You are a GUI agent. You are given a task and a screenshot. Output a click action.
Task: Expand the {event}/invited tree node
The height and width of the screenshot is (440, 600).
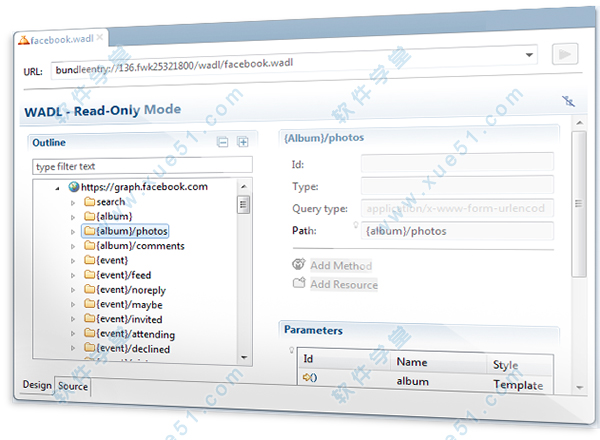point(73,319)
